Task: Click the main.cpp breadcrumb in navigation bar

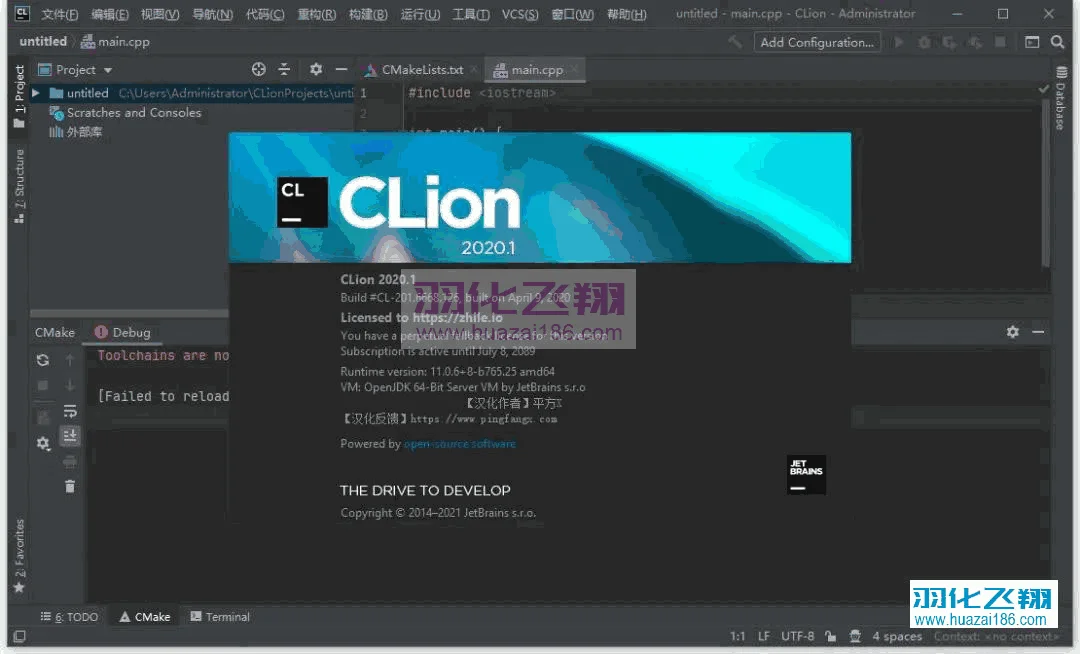Action: tap(115, 41)
